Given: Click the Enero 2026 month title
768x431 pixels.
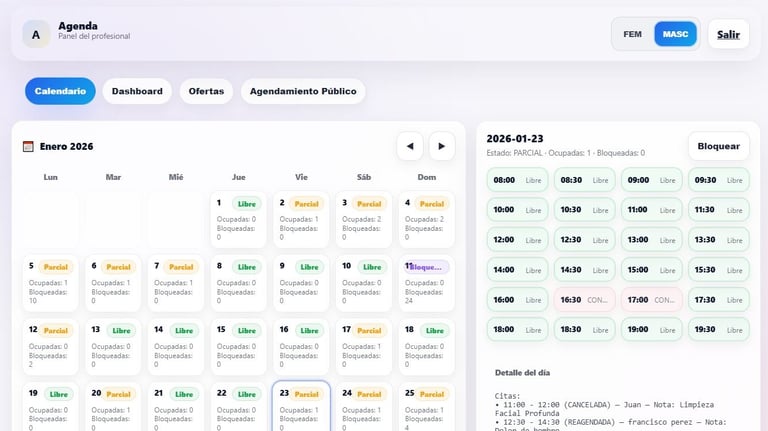Looking at the screenshot, I should (x=66, y=146).
